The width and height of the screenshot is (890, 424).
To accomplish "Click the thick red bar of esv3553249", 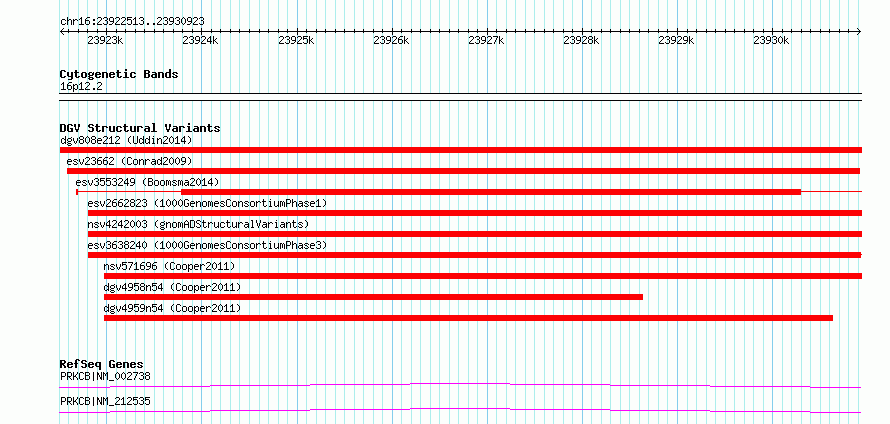I will tap(491, 192).
